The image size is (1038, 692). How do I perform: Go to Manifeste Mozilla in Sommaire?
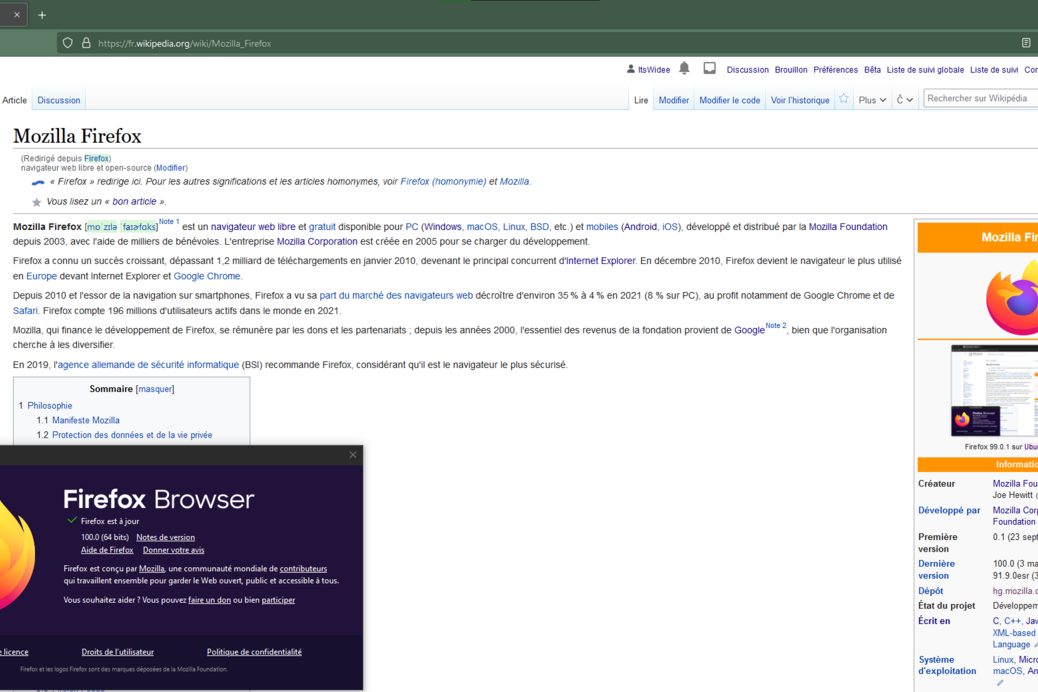[86, 420]
